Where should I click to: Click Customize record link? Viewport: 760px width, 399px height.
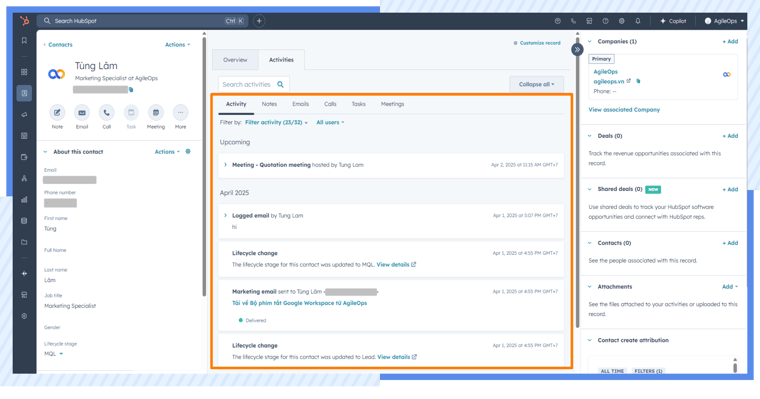tap(537, 43)
